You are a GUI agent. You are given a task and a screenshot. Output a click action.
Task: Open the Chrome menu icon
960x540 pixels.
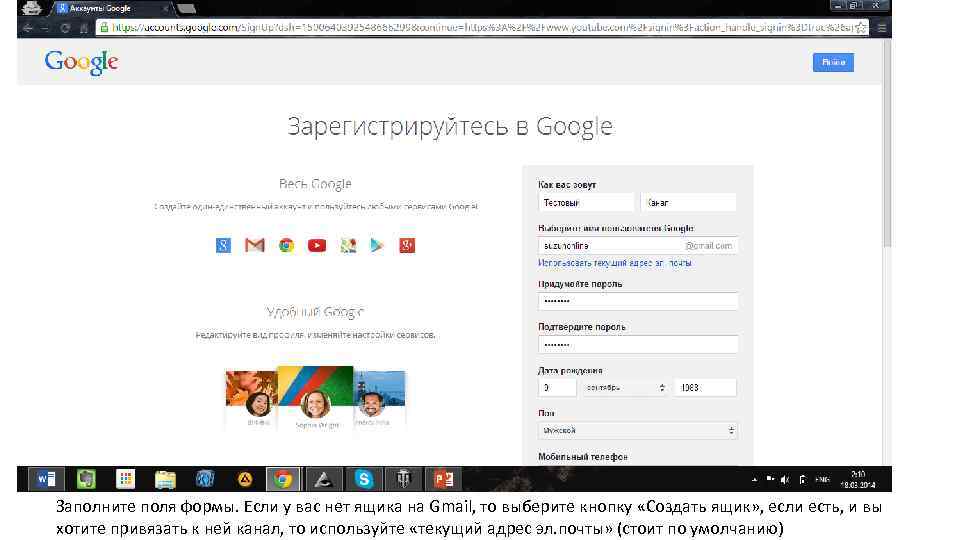(x=882, y=28)
